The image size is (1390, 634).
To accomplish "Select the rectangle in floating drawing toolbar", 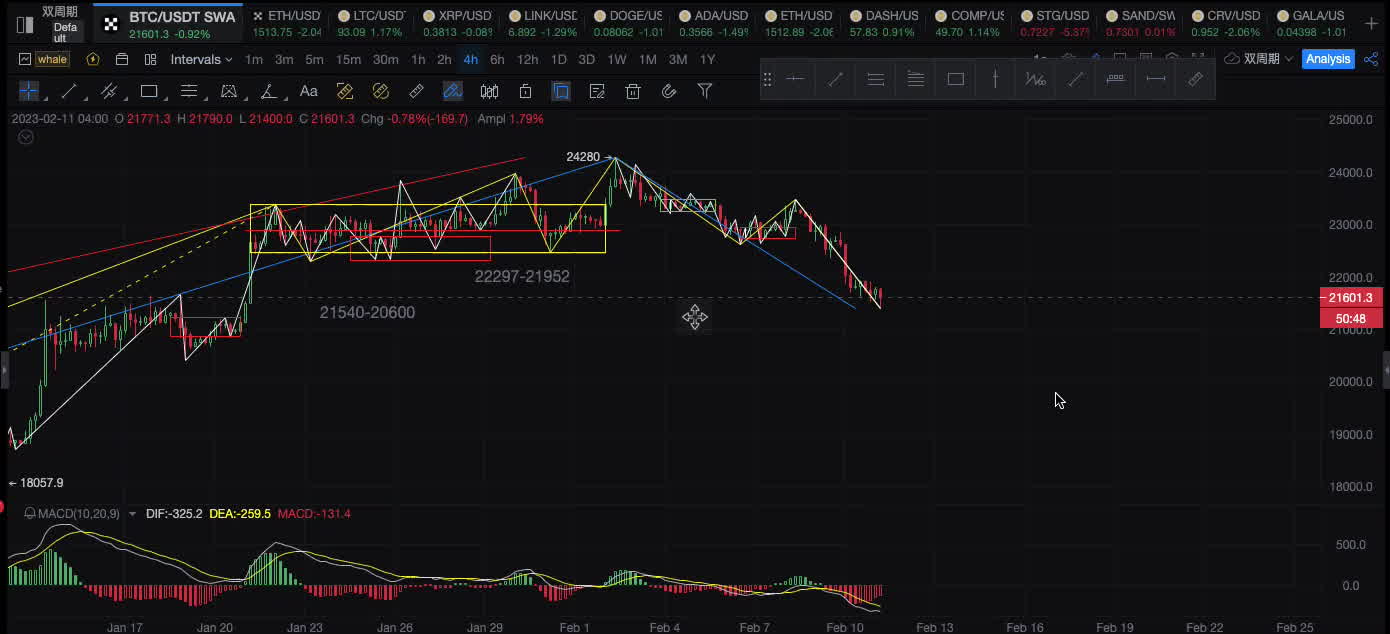I will (x=955, y=79).
